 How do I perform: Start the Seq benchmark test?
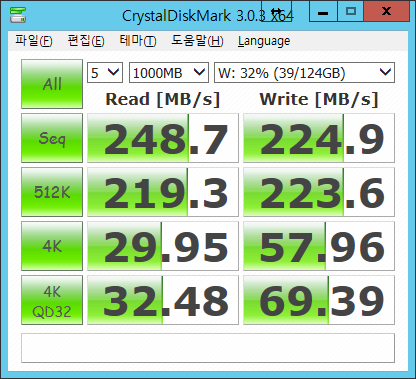point(52,138)
